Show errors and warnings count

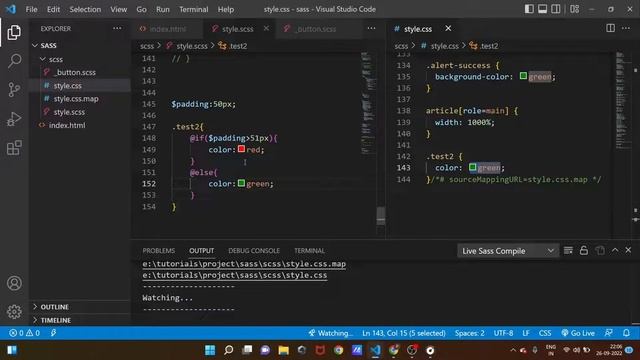[24, 333]
